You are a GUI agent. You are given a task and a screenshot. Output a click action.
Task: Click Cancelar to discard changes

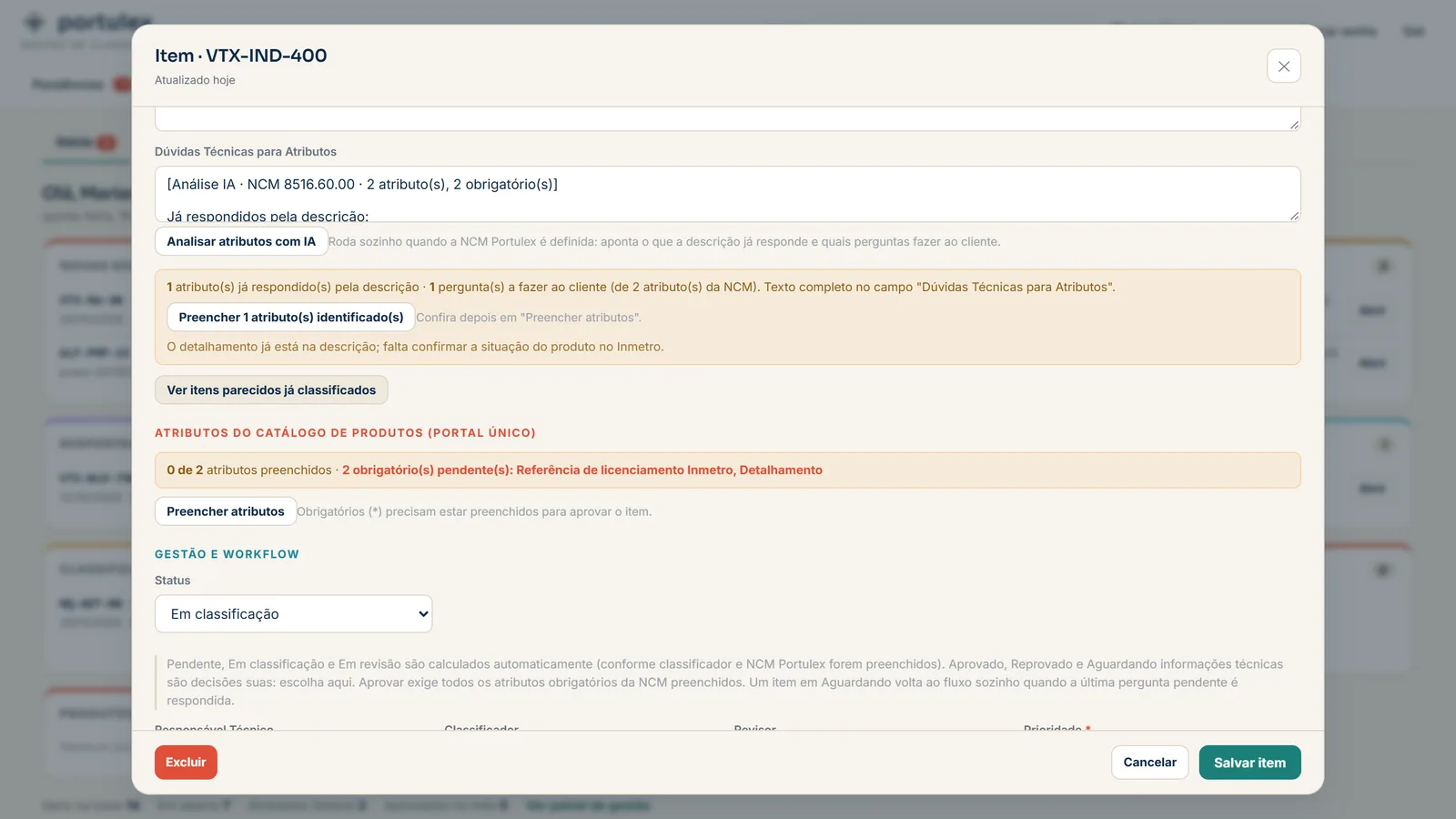coord(1149,763)
